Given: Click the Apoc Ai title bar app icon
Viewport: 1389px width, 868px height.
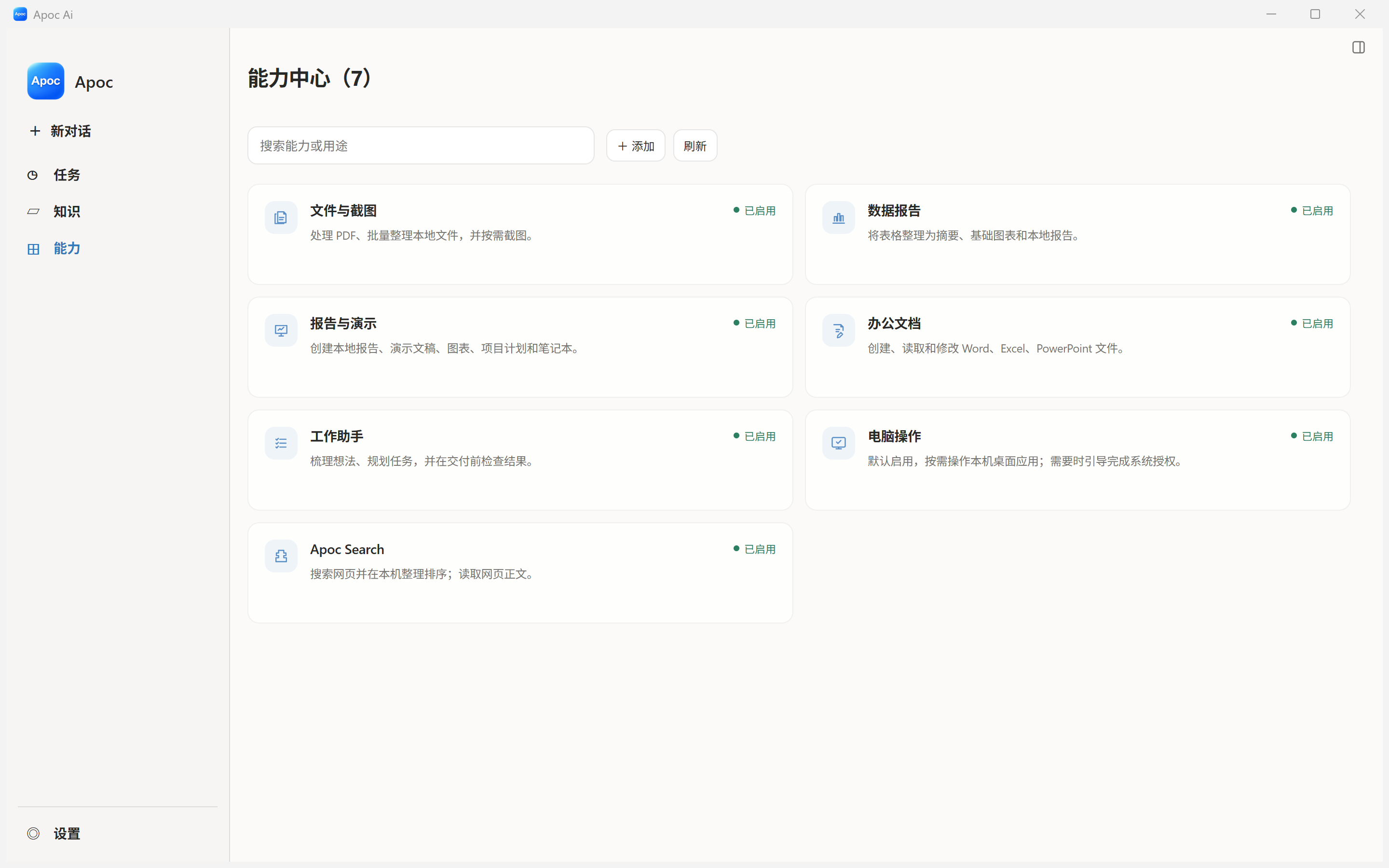Looking at the screenshot, I should coord(20,14).
